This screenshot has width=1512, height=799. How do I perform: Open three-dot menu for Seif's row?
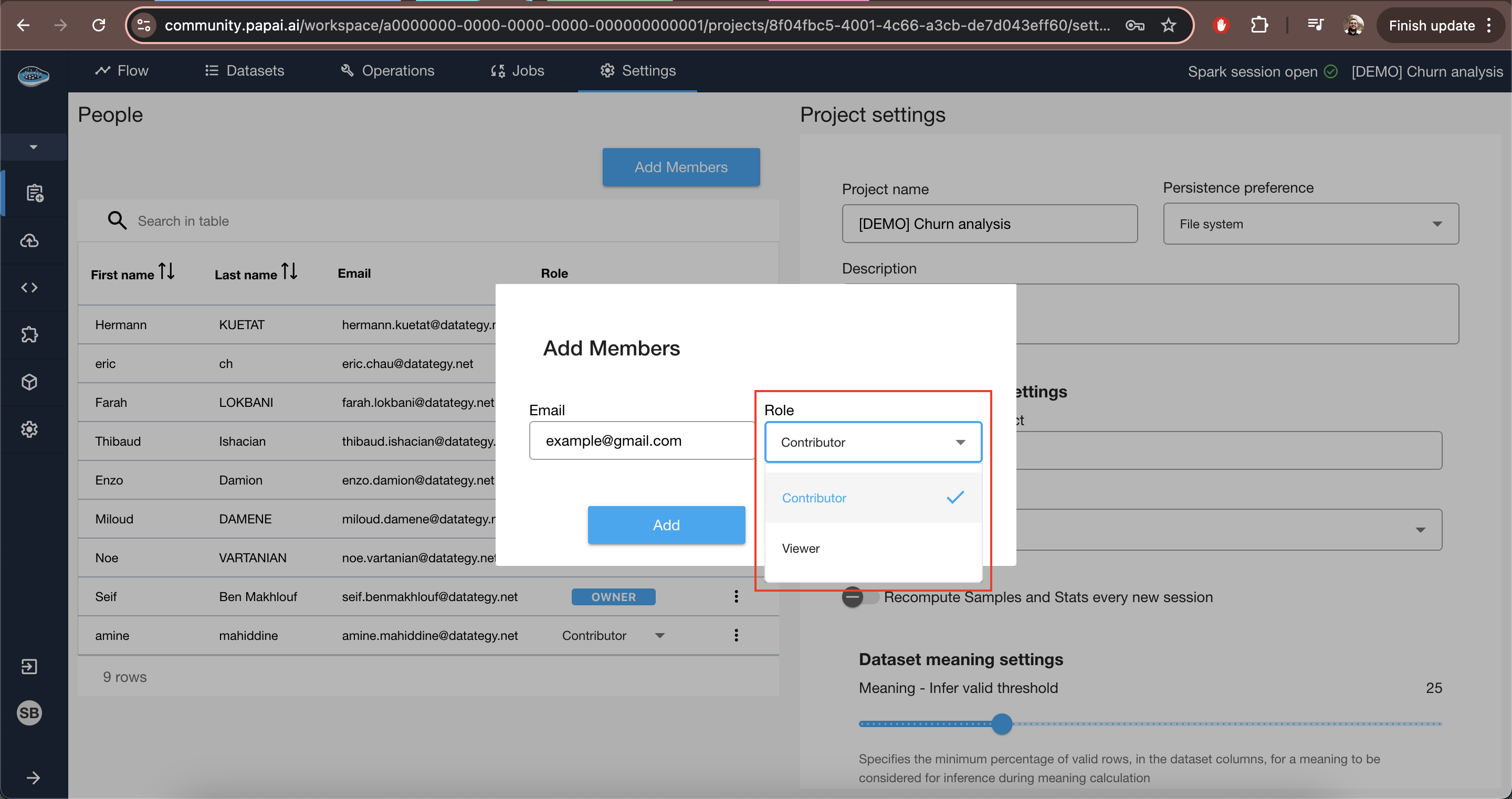736,596
